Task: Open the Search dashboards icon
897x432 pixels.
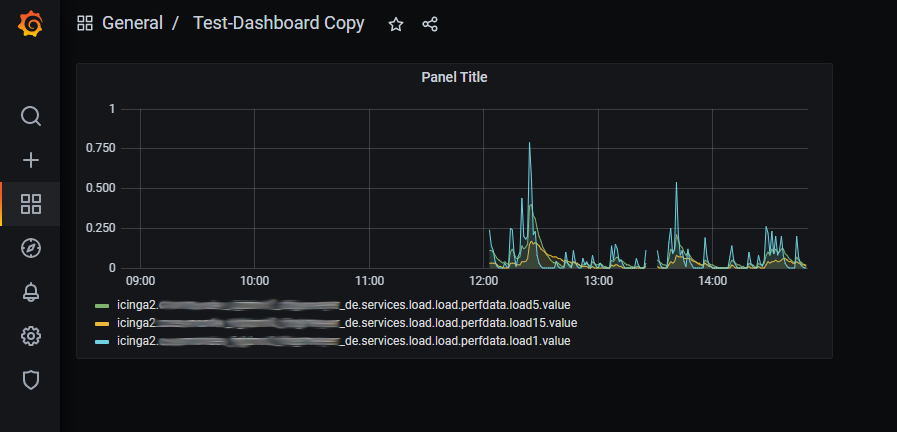Action: pyautogui.click(x=31, y=116)
